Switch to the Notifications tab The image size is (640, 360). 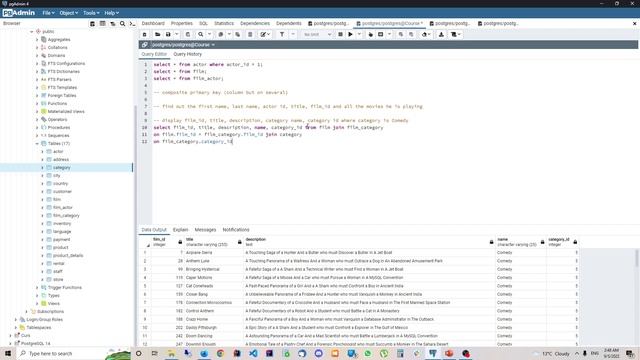pyautogui.click(x=236, y=230)
